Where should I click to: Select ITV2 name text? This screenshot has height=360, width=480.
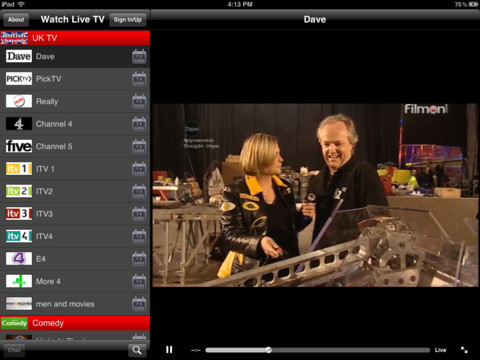(44, 191)
